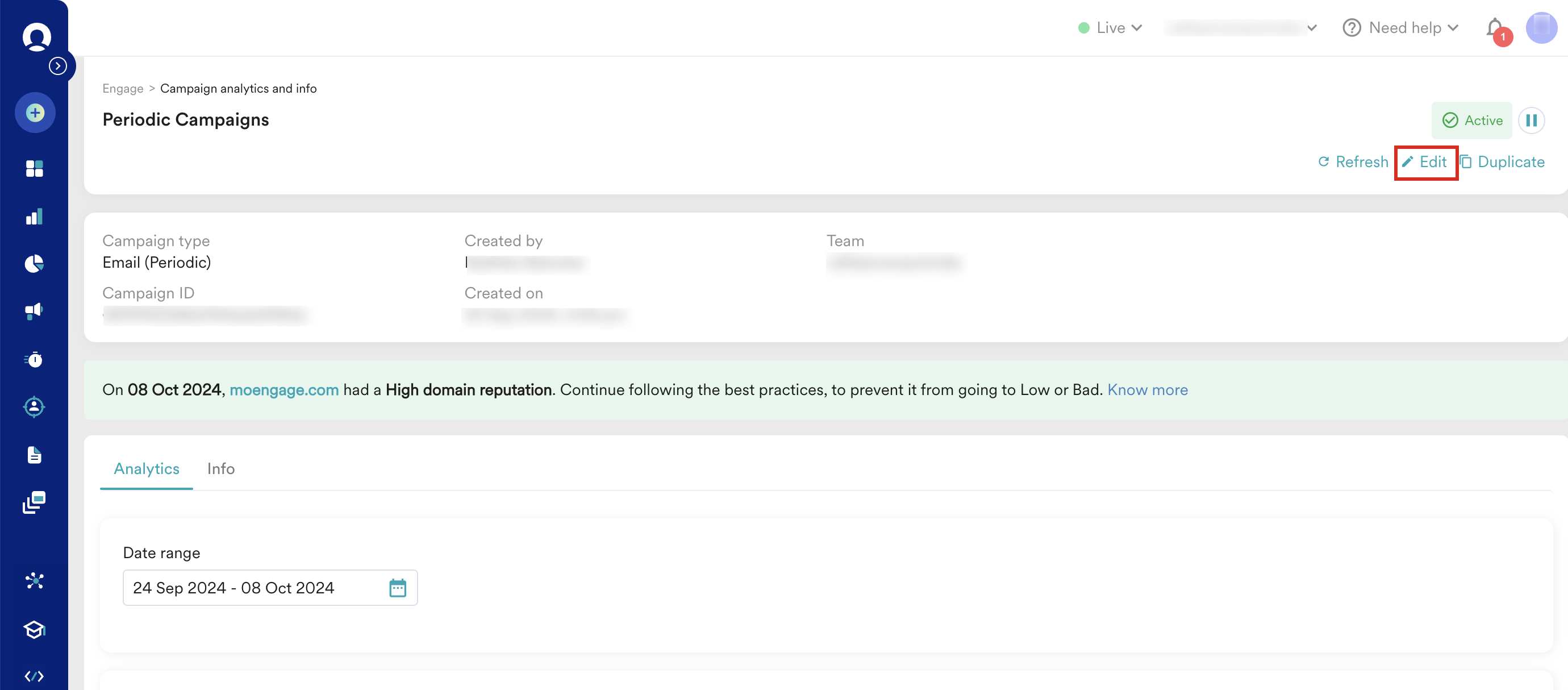
Task: Click the stopwatch icon in sidebar
Action: point(35,359)
